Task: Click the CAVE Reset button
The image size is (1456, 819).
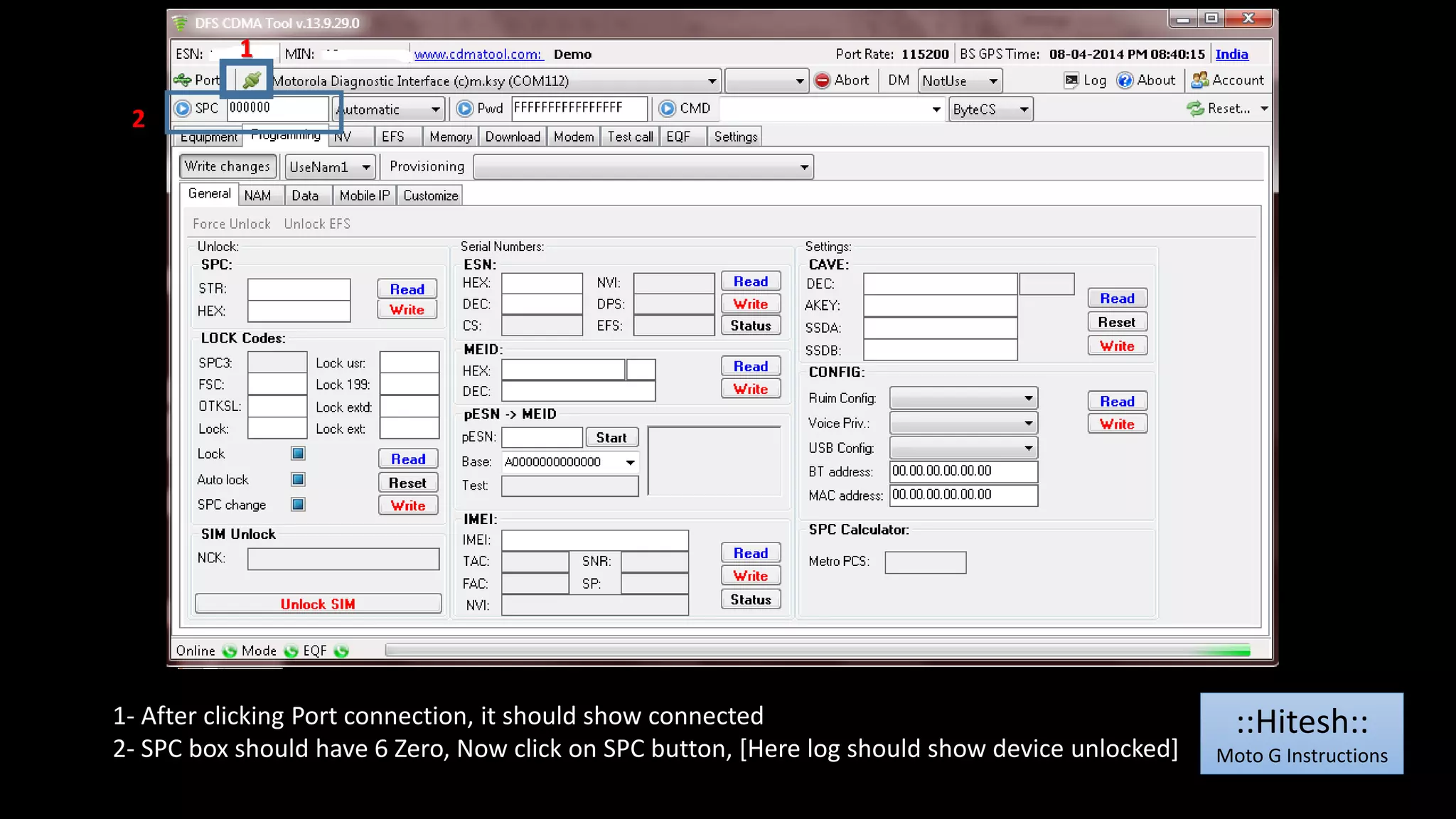Action: tap(1117, 322)
